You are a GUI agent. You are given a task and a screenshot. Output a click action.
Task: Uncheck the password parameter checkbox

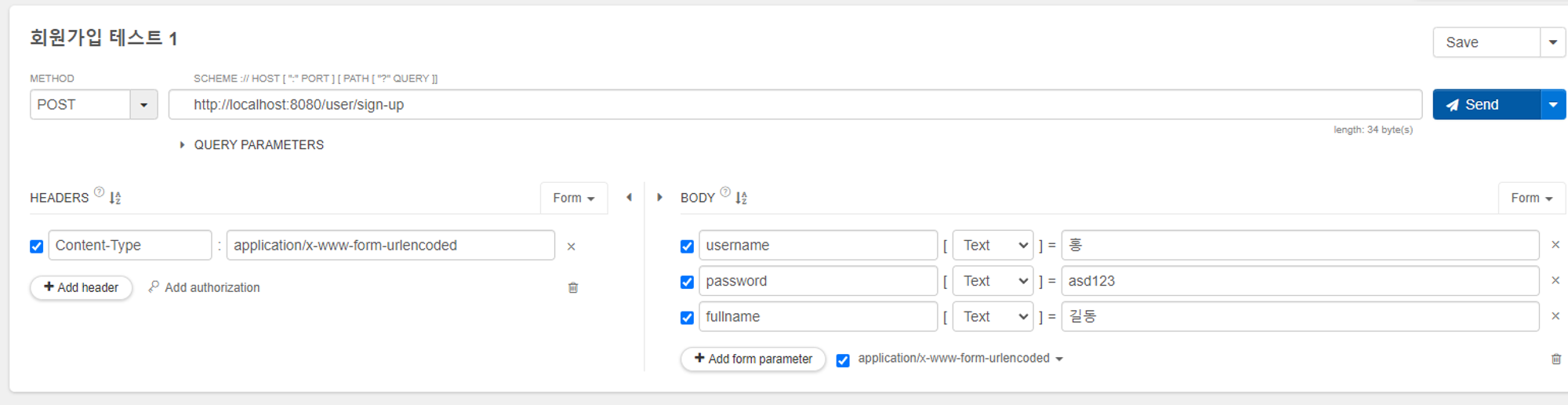point(688,282)
